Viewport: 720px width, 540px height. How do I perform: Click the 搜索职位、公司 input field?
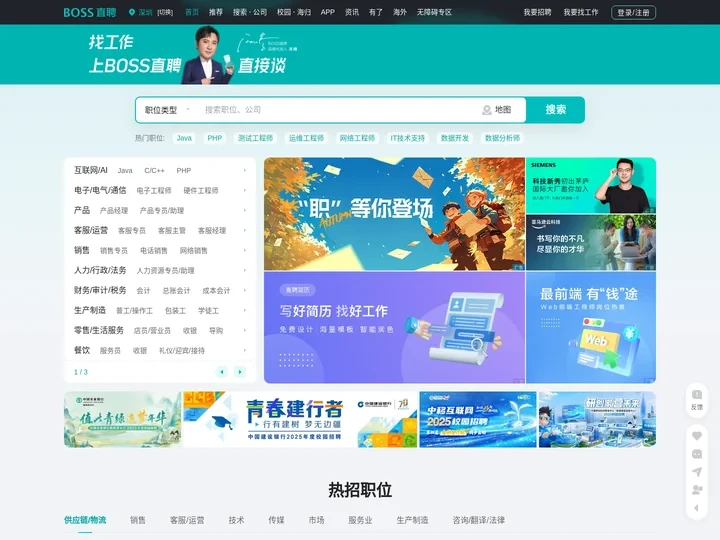pyautogui.click(x=338, y=110)
